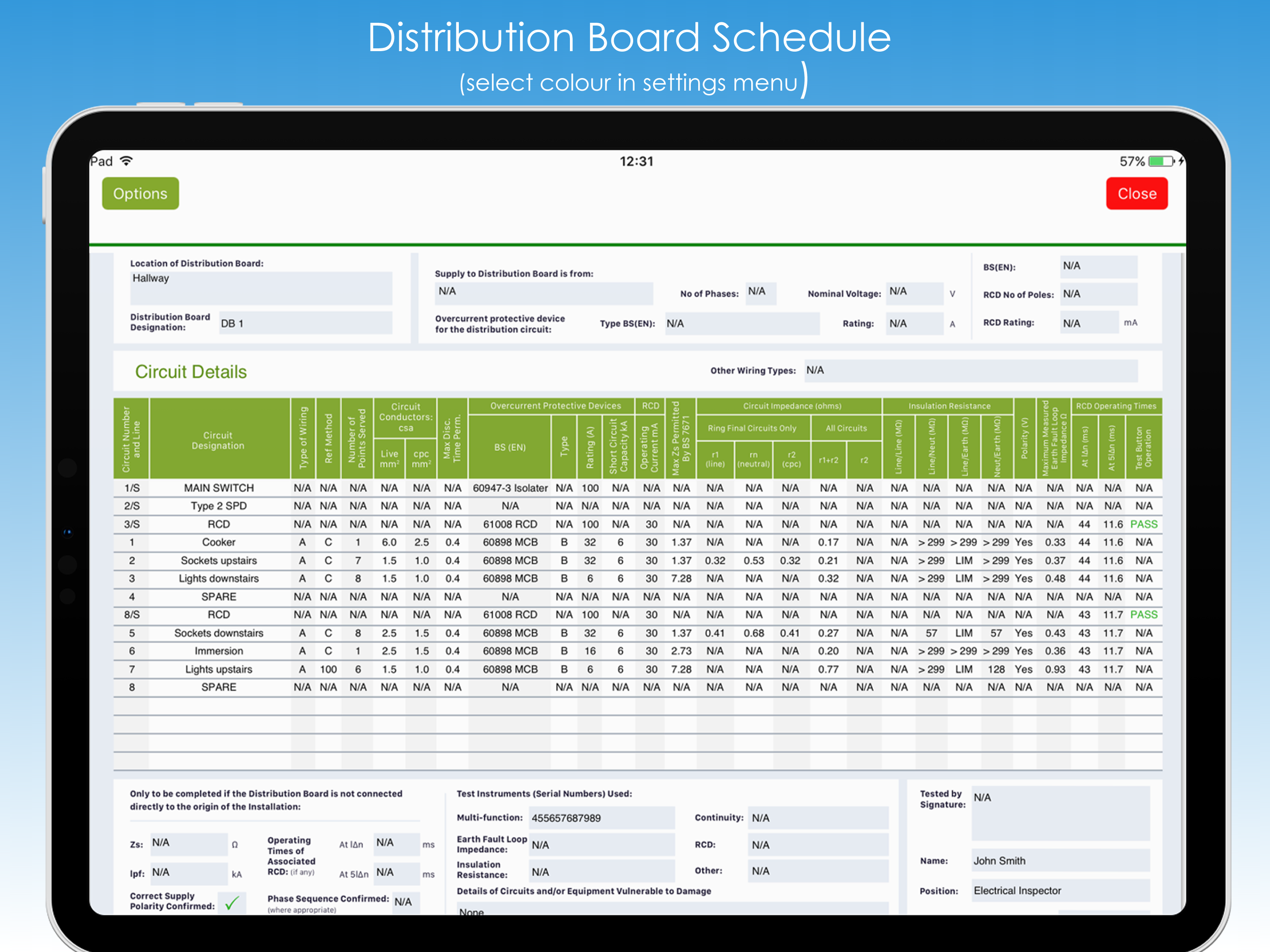The width and height of the screenshot is (1270, 952).
Task: Tap PASS in the 8/S RCD row
Action: [1143, 615]
